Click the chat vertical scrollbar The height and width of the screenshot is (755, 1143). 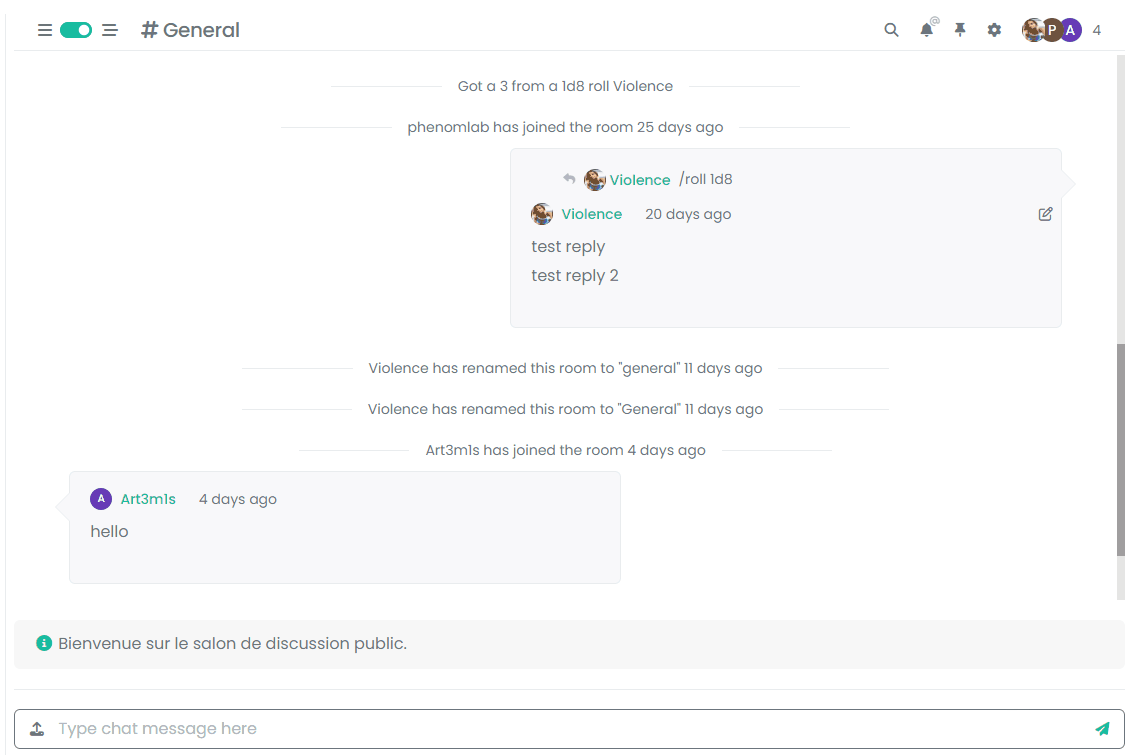click(1120, 448)
